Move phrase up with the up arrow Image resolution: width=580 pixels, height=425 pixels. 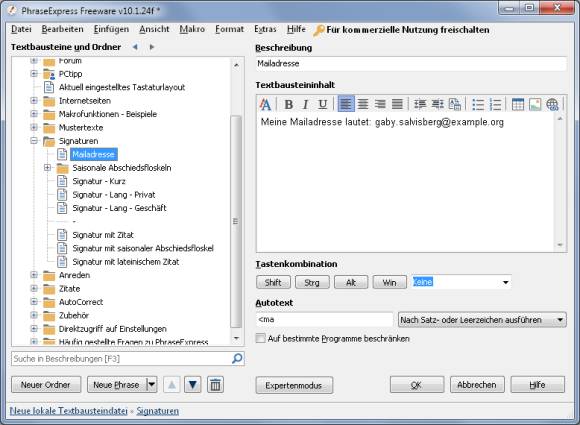[172, 385]
